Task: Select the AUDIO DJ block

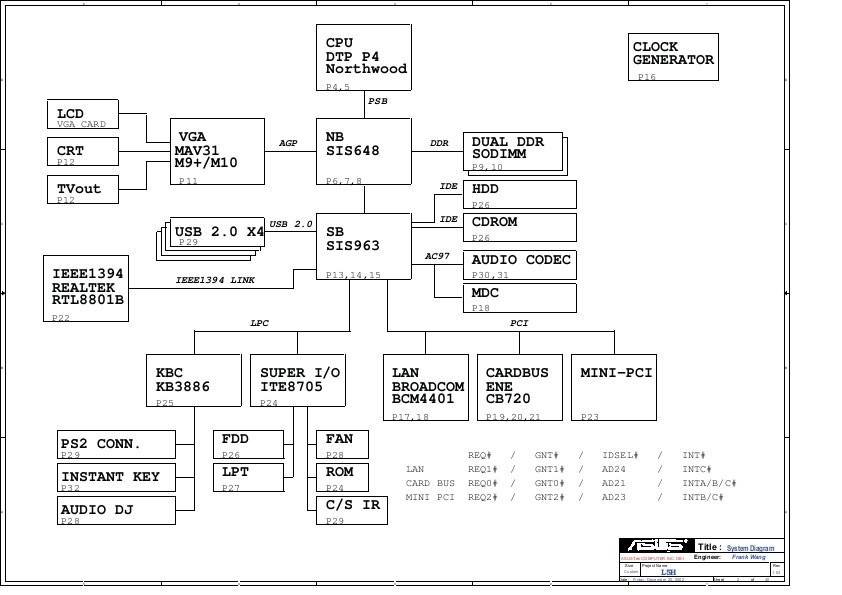Action: pyautogui.click(x=117, y=511)
